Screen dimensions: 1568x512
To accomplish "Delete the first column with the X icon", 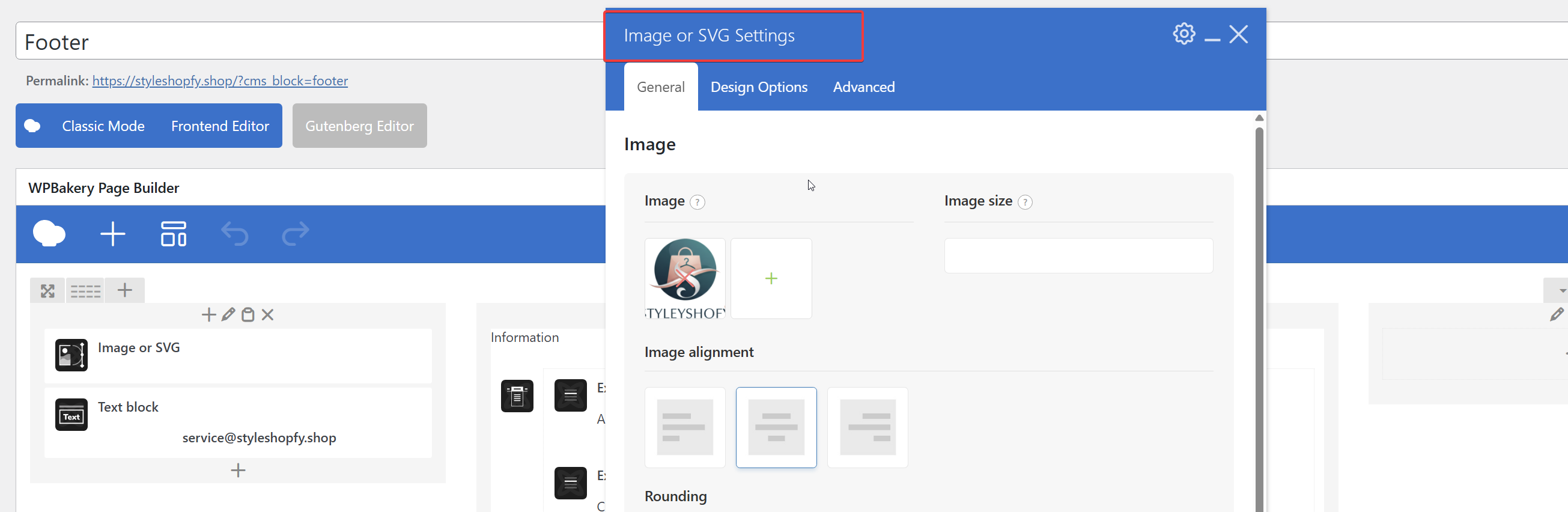I will [267, 315].
